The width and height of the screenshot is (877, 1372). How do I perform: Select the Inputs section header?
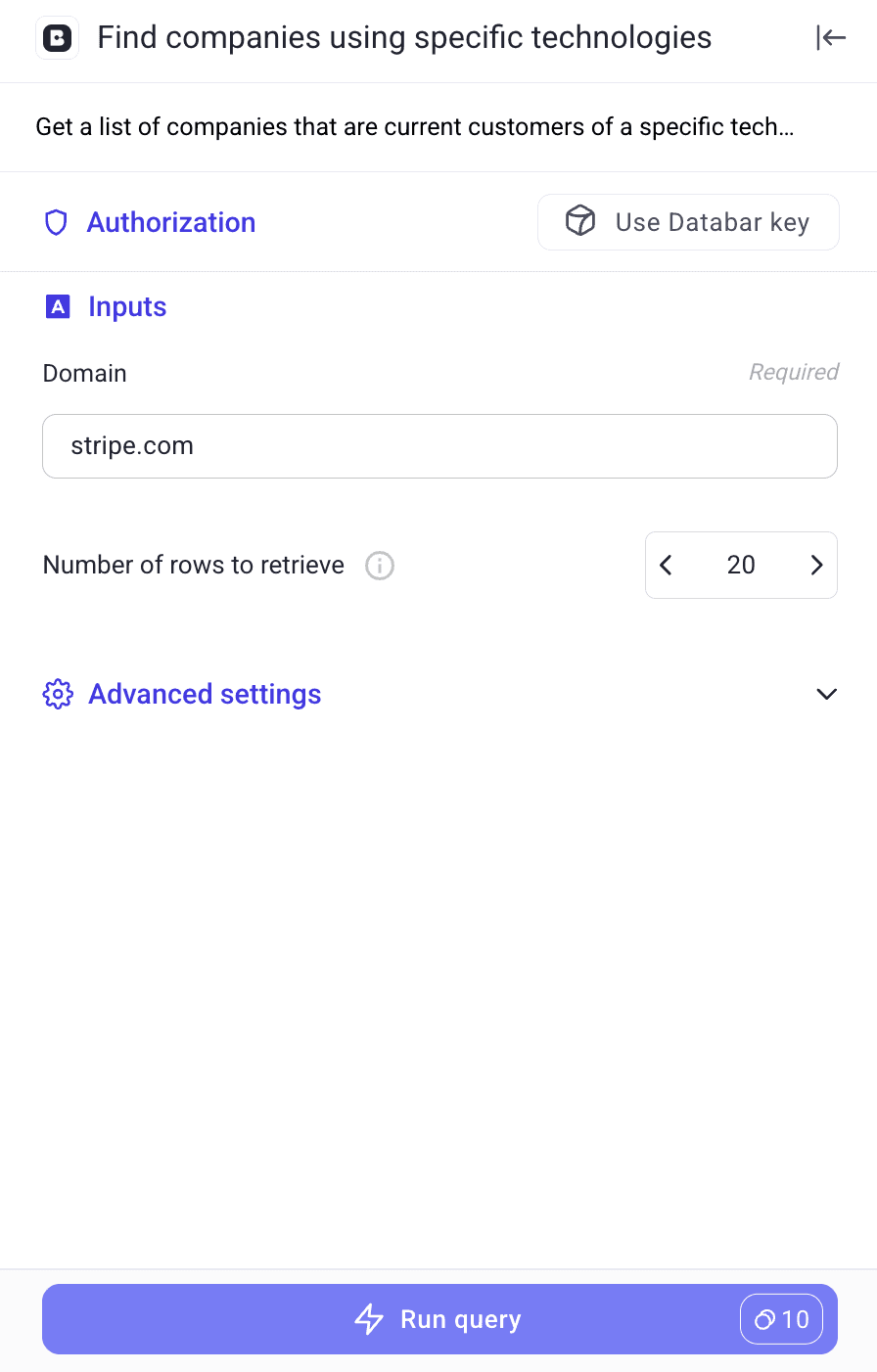pyautogui.click(x=127, y=306)
